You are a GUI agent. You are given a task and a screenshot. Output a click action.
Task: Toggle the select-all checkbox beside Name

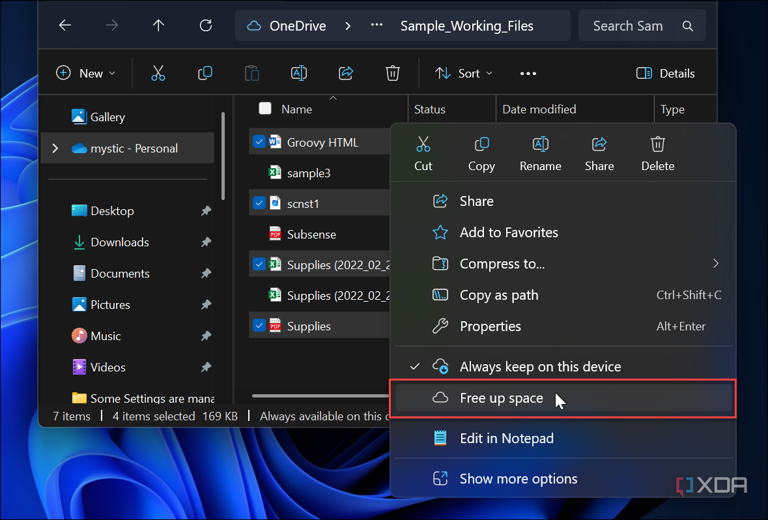click(265, 109)
